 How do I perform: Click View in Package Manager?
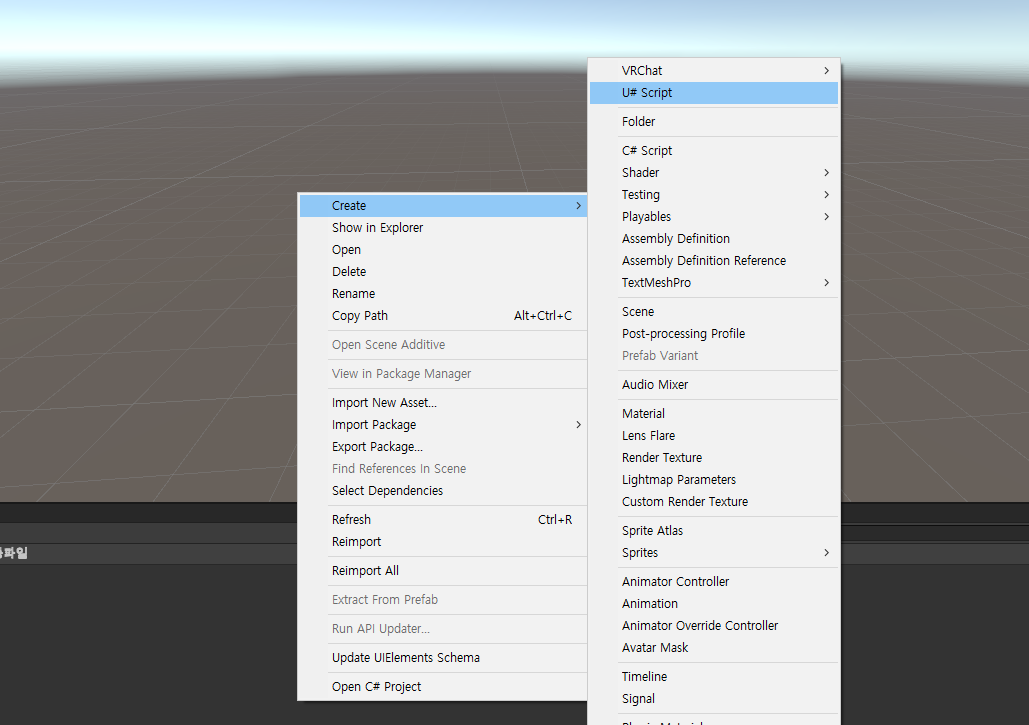(443, 373)
